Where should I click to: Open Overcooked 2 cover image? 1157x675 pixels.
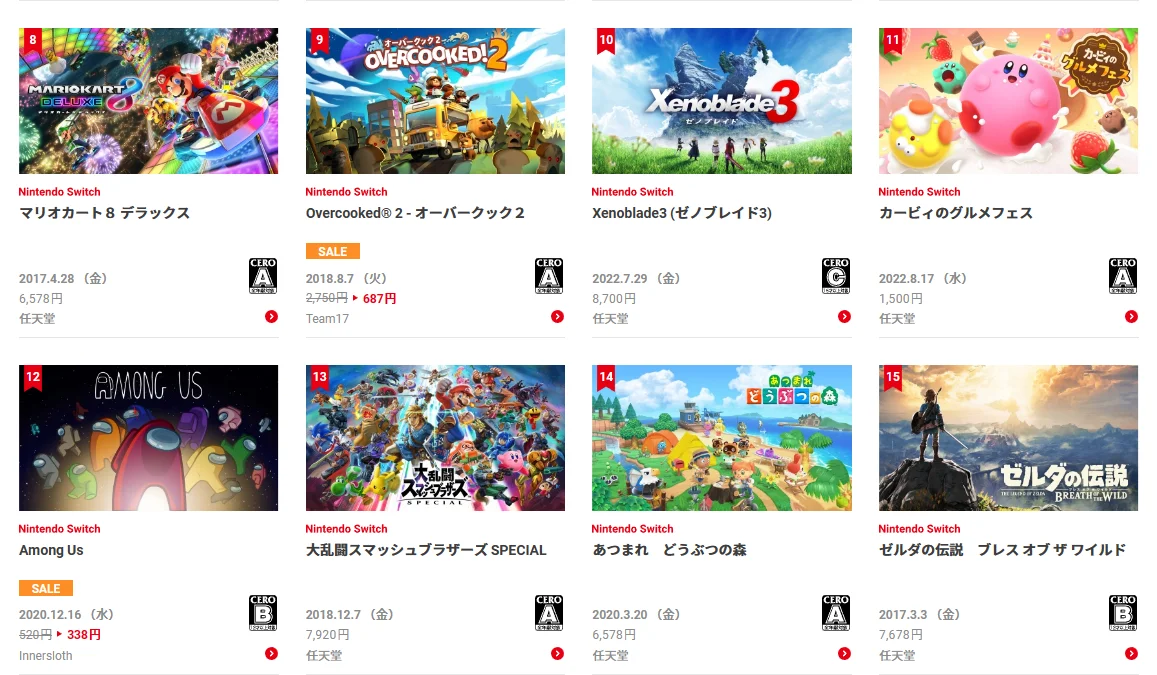coord(435,101)
